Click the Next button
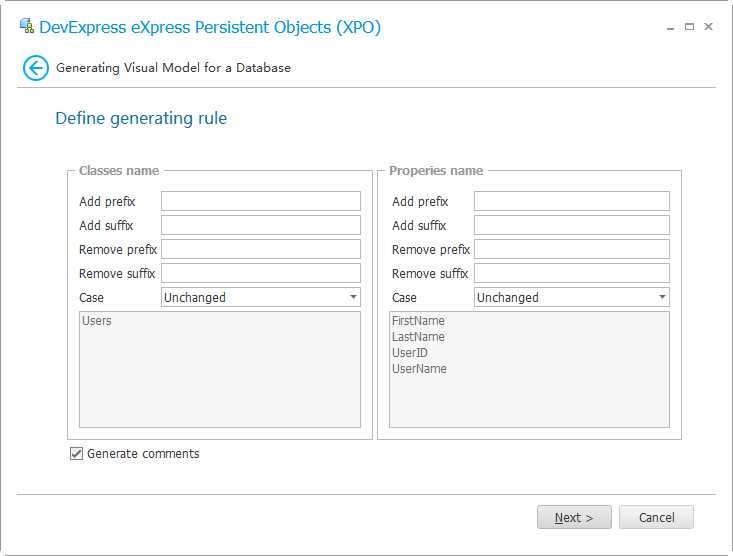This screenshot has width=733, height=556. (x=574, y=517)
